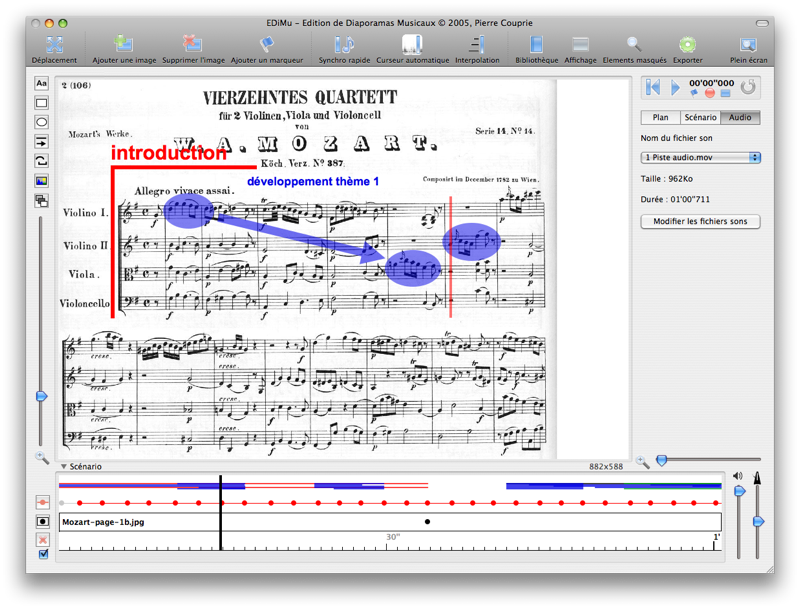800x609 pixels.
Task: Select the arrow drawing tool
Action: (x=41, y=141)
